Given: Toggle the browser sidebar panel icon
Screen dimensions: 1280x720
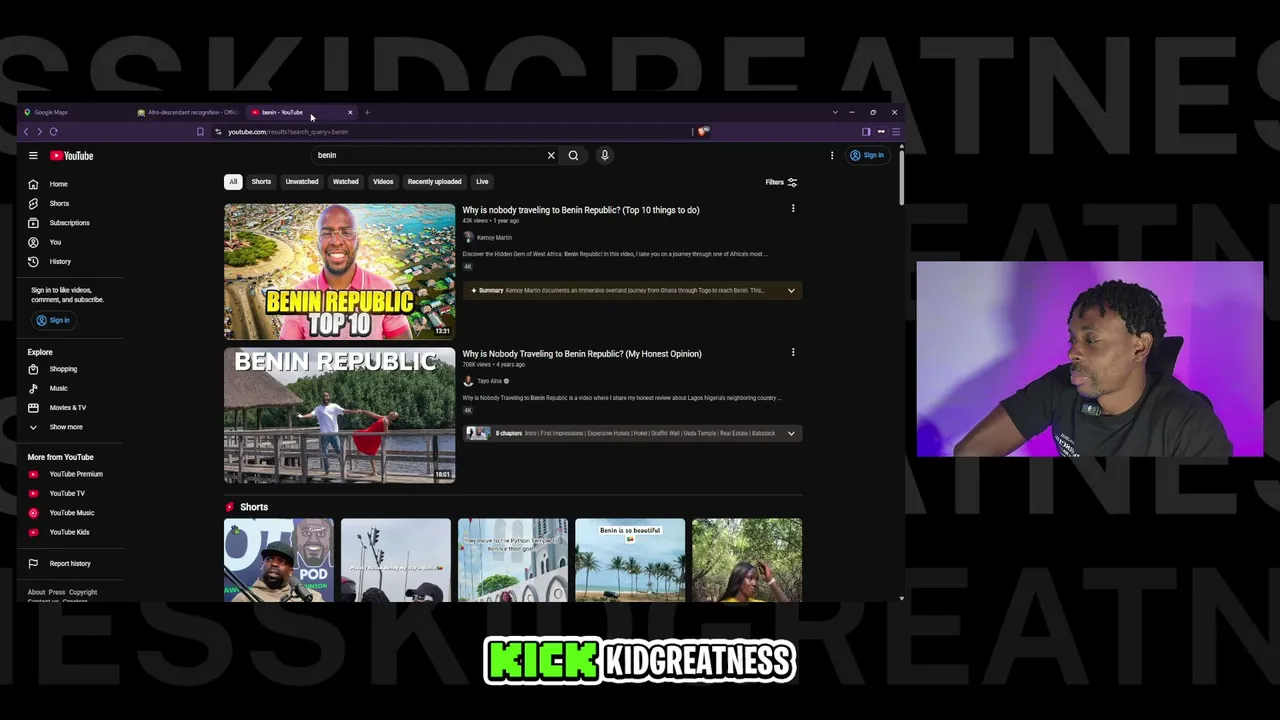Looking at the screenshot, I should [x=866, y=132].
